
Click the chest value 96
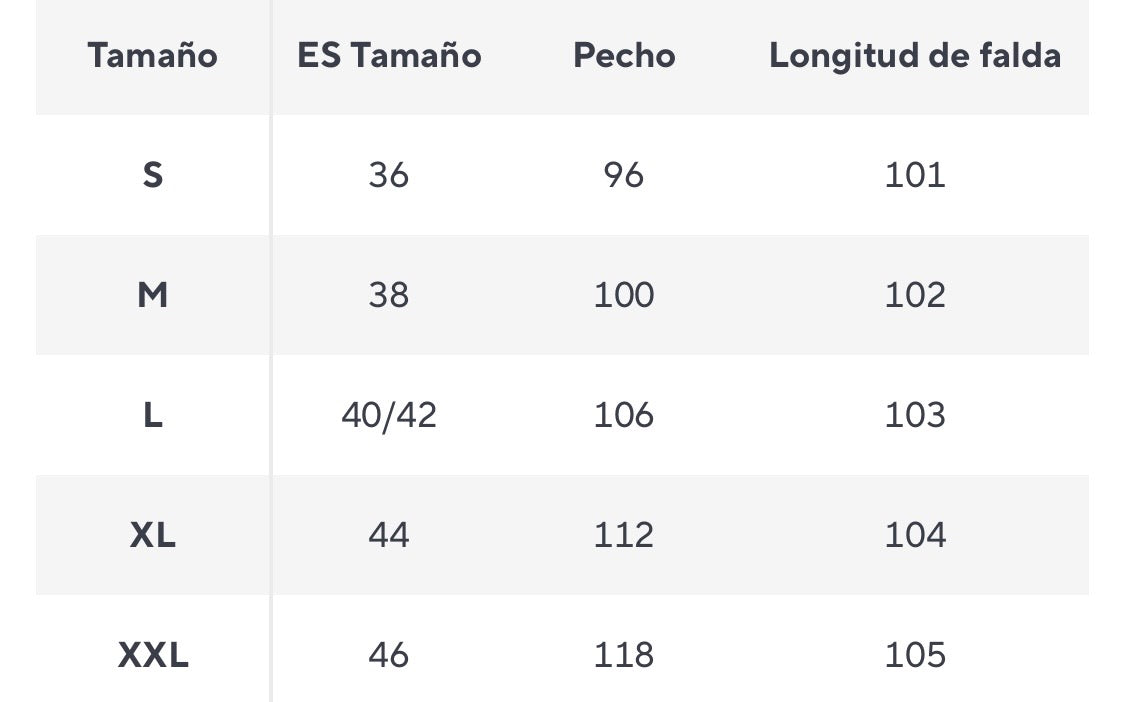624,175
